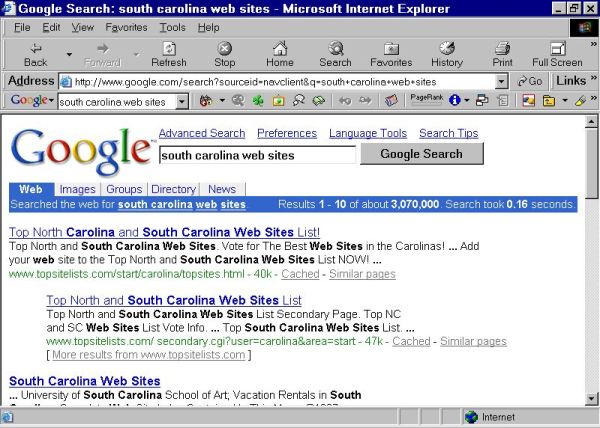Viewport: 600px width, 428px height.
Task: Click the Search Images picture icon
Action: point(278,101)
